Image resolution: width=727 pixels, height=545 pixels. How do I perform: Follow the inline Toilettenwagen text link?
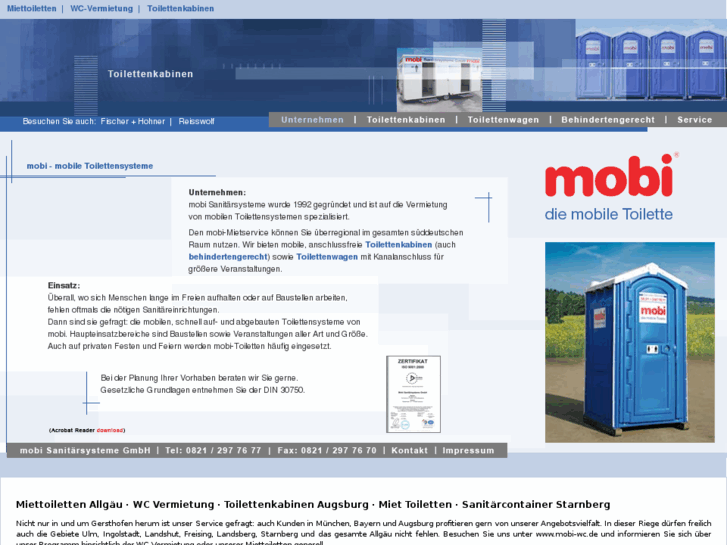click(327, 256)
